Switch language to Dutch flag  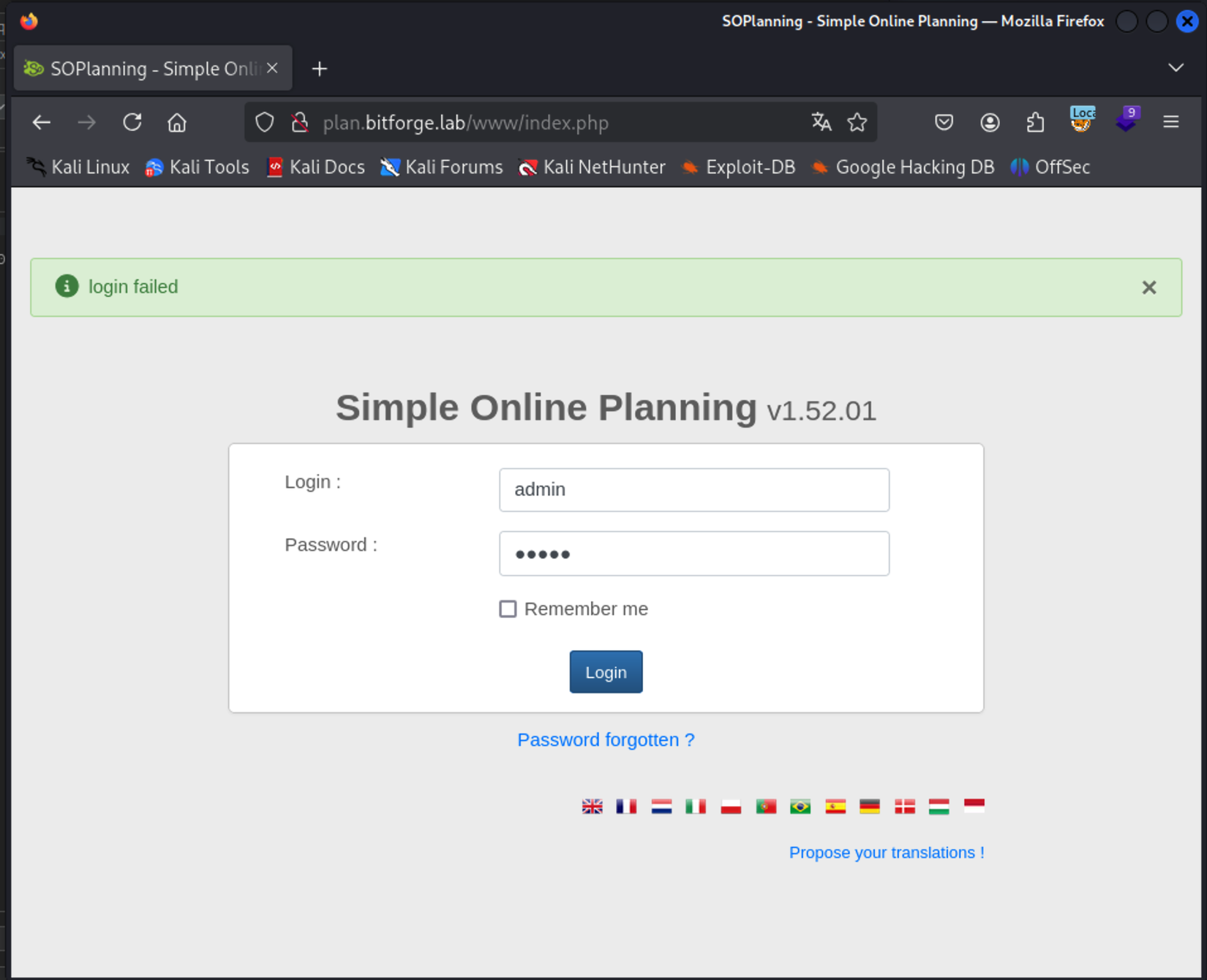[661, 807]
